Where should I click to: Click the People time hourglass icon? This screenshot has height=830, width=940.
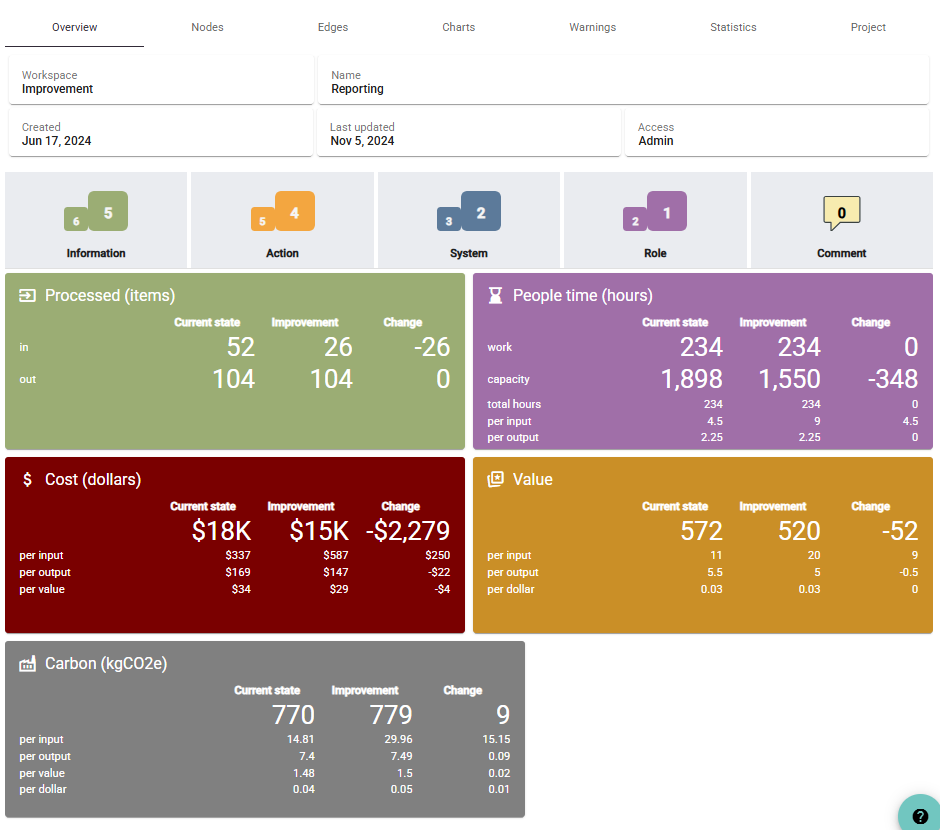click(x=495, y=295)
